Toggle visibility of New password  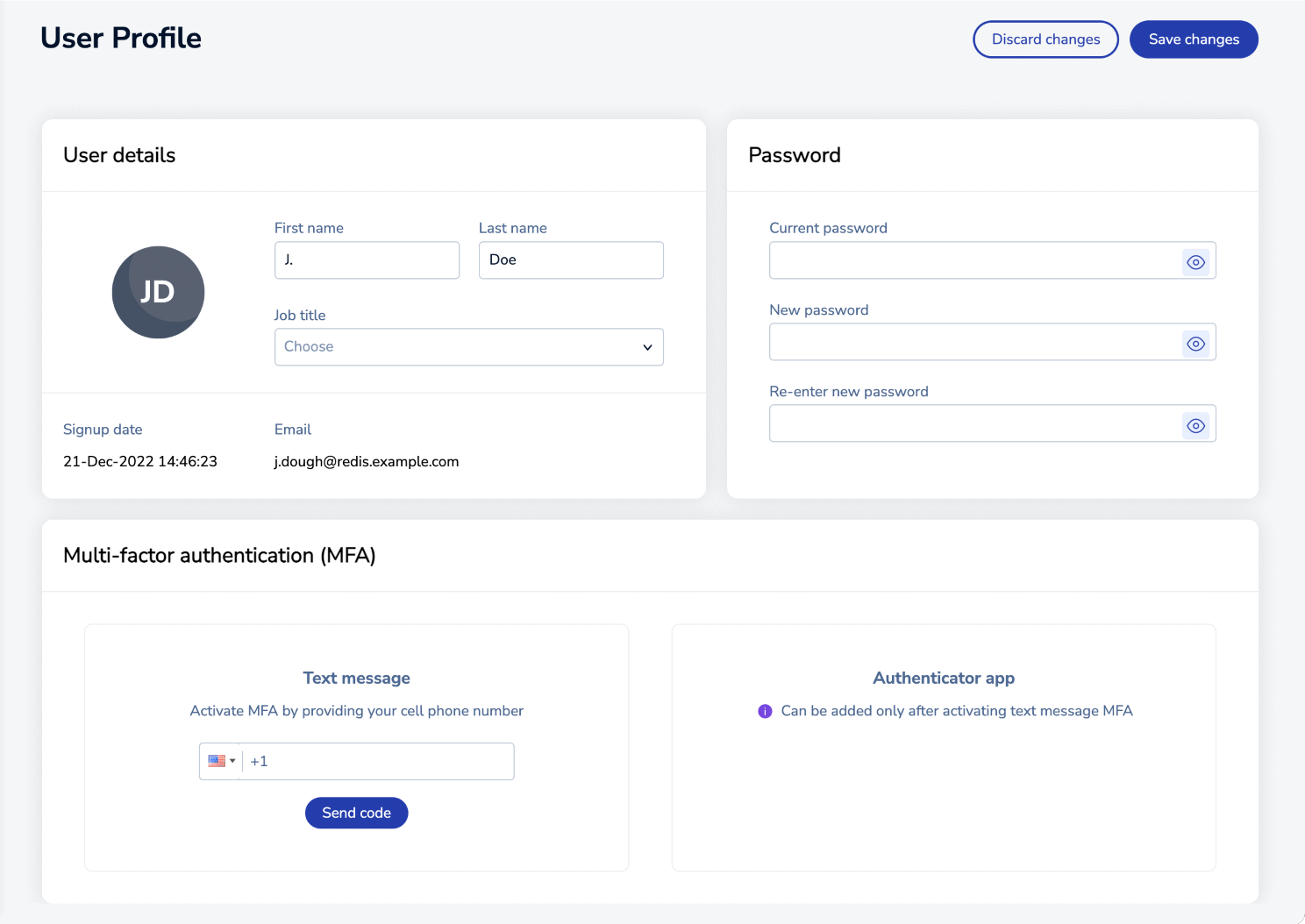pos(1195,344)
